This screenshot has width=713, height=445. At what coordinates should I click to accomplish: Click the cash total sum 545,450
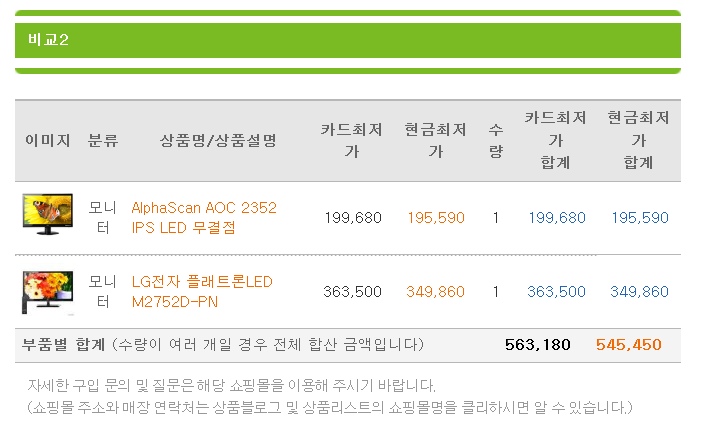628,345
